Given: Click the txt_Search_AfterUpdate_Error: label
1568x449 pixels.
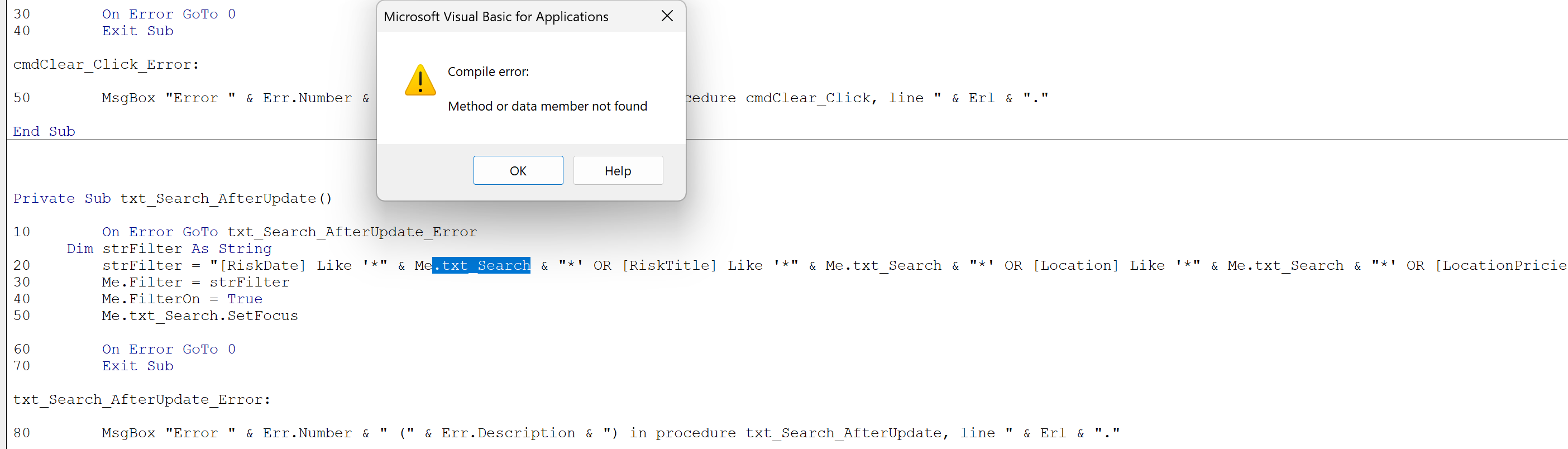Looking at the screenshot, I should [142, 399].
